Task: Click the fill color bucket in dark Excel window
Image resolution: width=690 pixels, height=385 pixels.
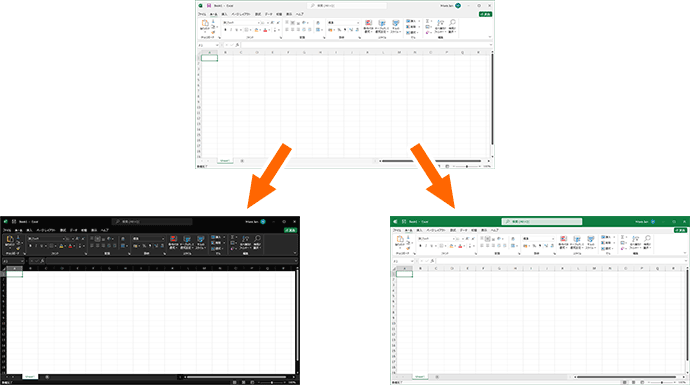Action: click(62, 246)
